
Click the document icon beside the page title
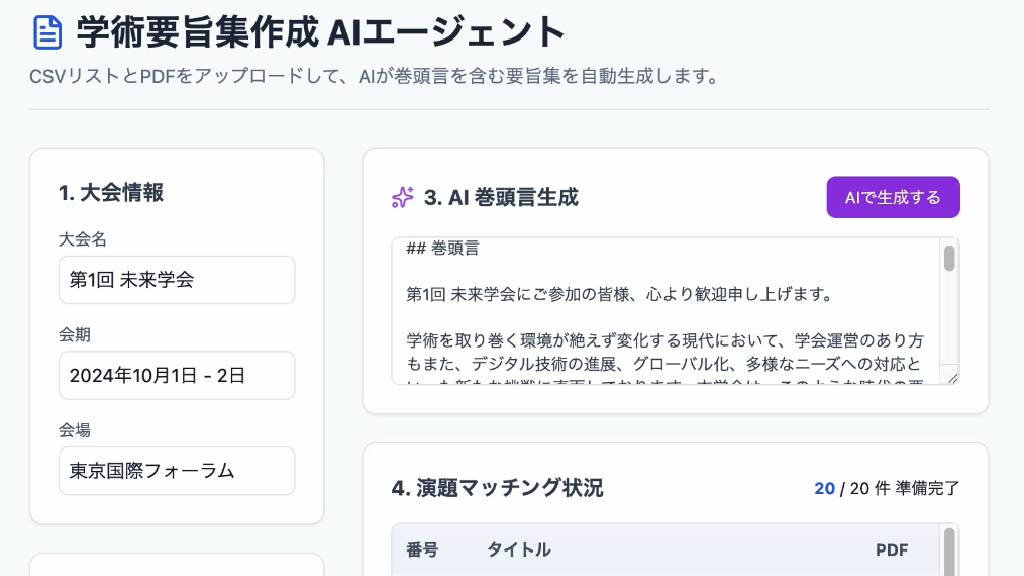click(x=47, y=32)
